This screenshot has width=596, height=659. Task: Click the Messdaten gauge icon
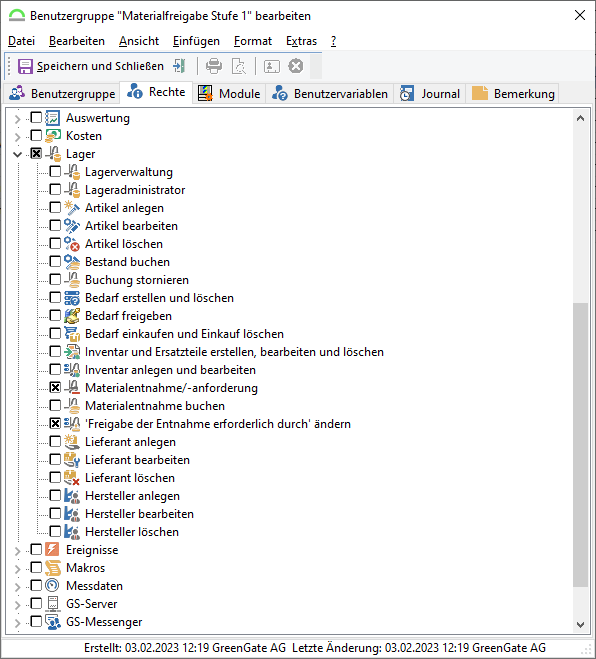click(x=53, y=585)
